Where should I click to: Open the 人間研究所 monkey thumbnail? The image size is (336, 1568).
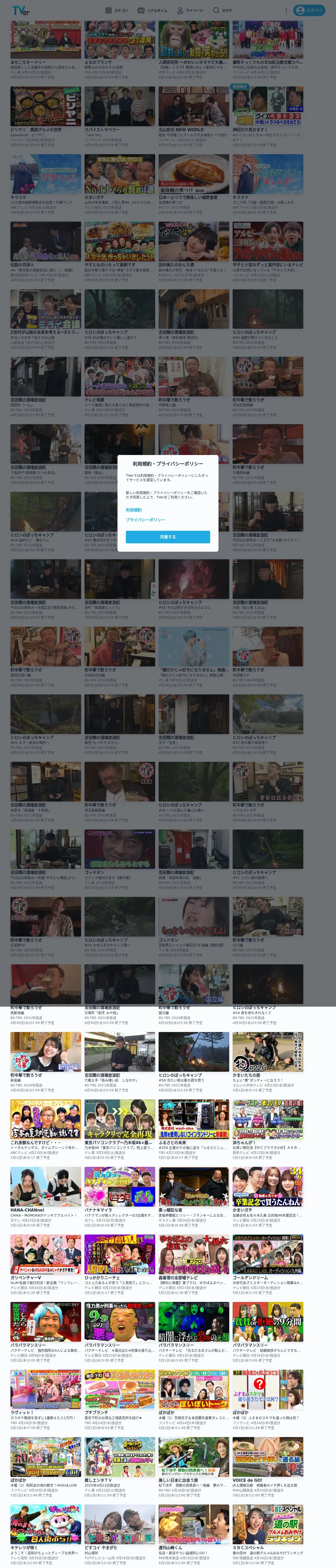point(194,39)
